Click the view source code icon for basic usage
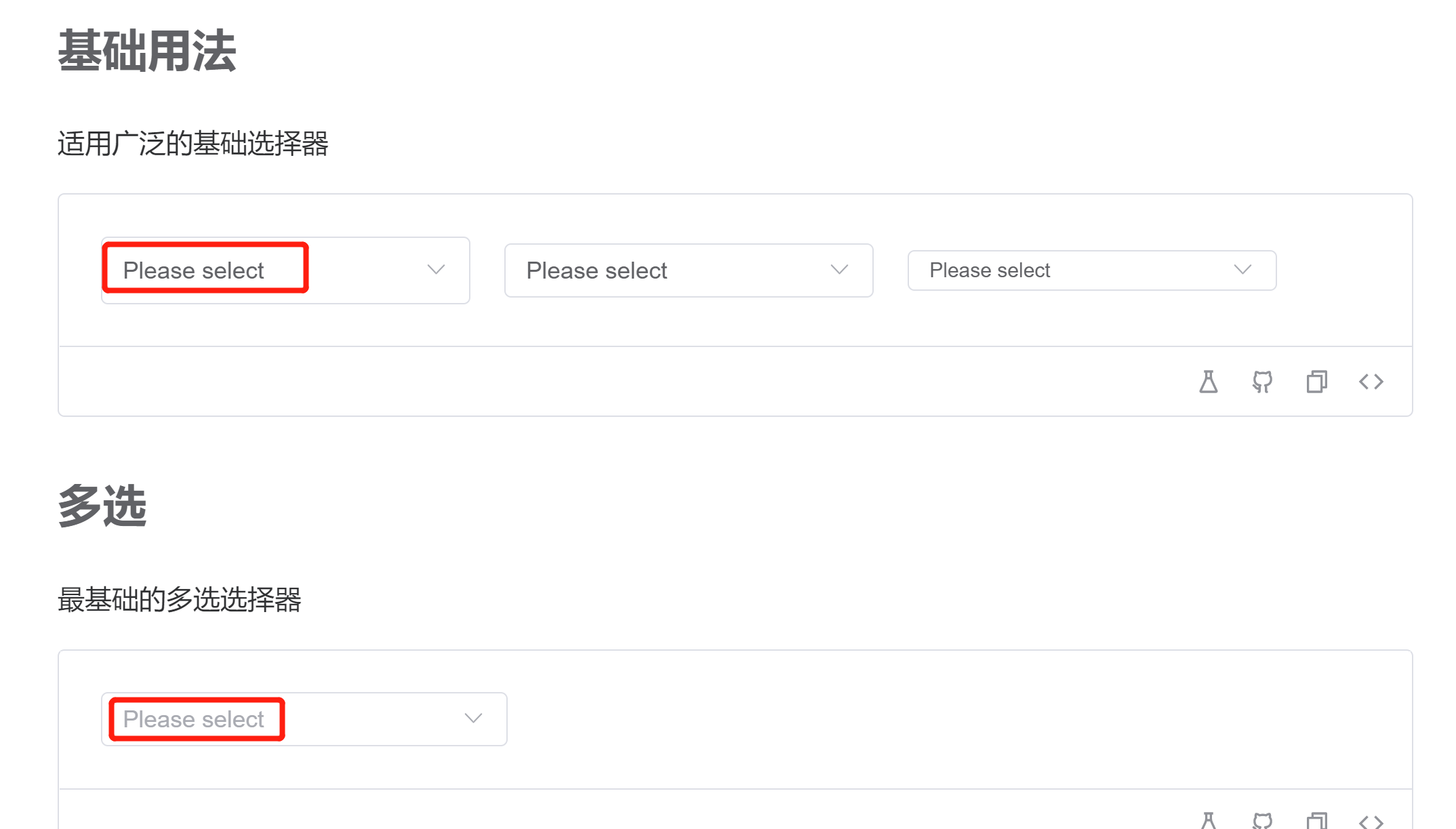 (x=1371, y=381)
